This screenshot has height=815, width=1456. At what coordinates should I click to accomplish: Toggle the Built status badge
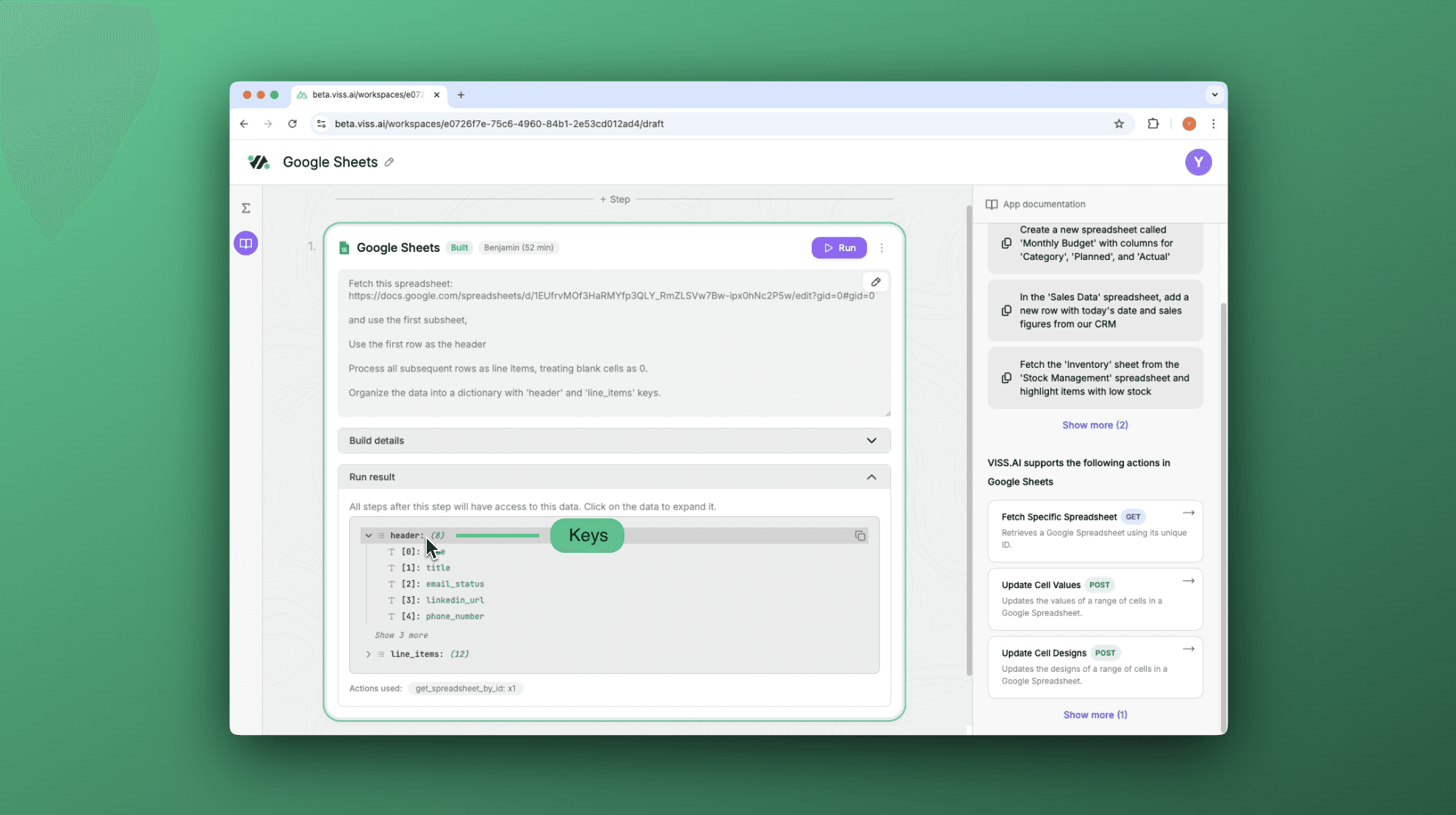[459, 247]
